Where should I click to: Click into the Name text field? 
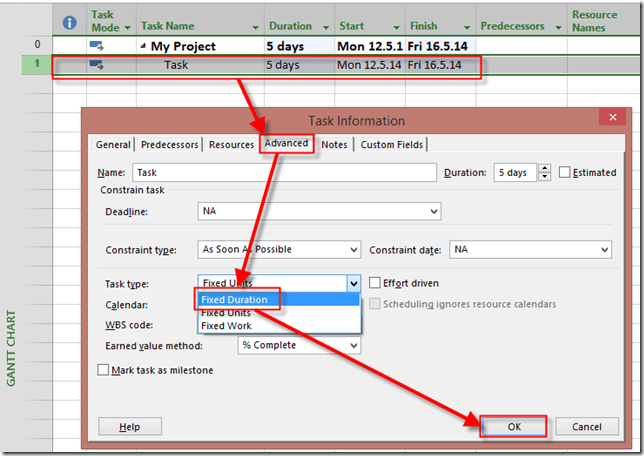point(286,172)
